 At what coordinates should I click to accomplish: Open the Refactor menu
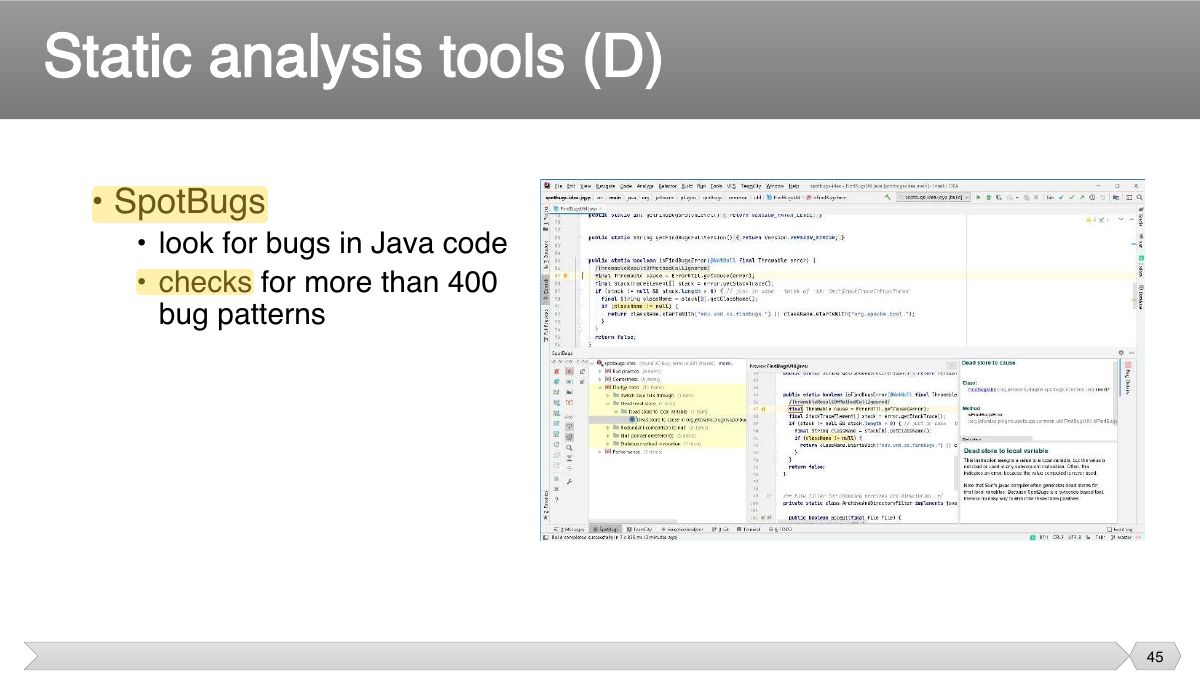(x=668, y=186)
